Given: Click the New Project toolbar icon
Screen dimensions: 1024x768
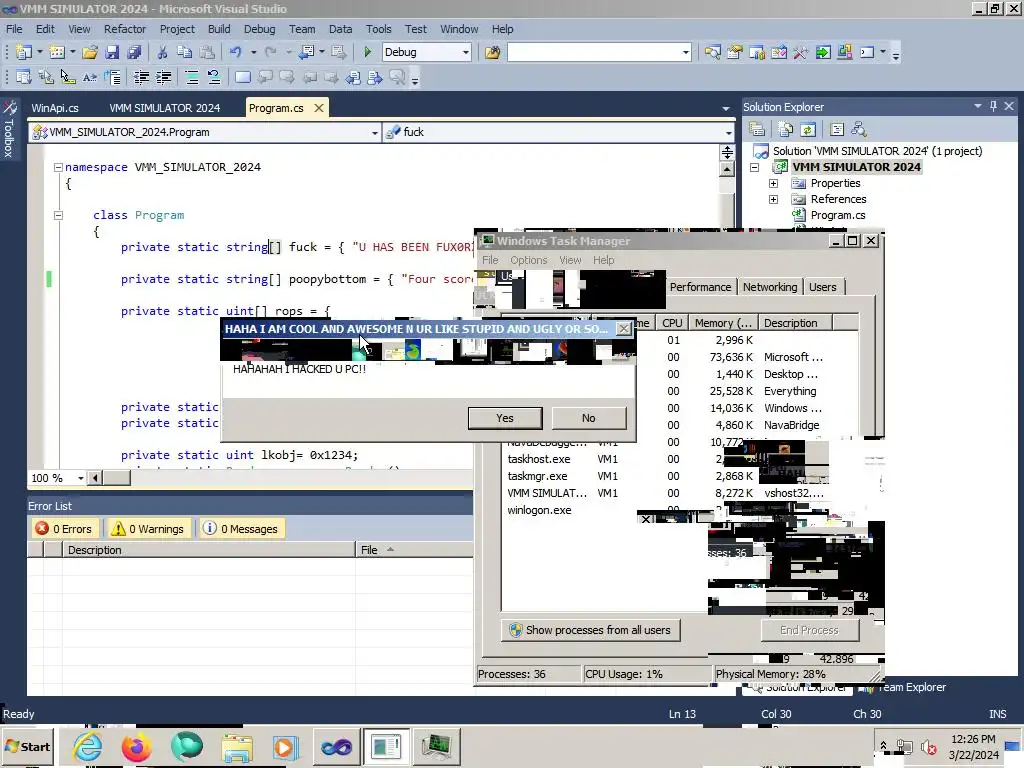Looking at the screenshot, I should (24, 52).
